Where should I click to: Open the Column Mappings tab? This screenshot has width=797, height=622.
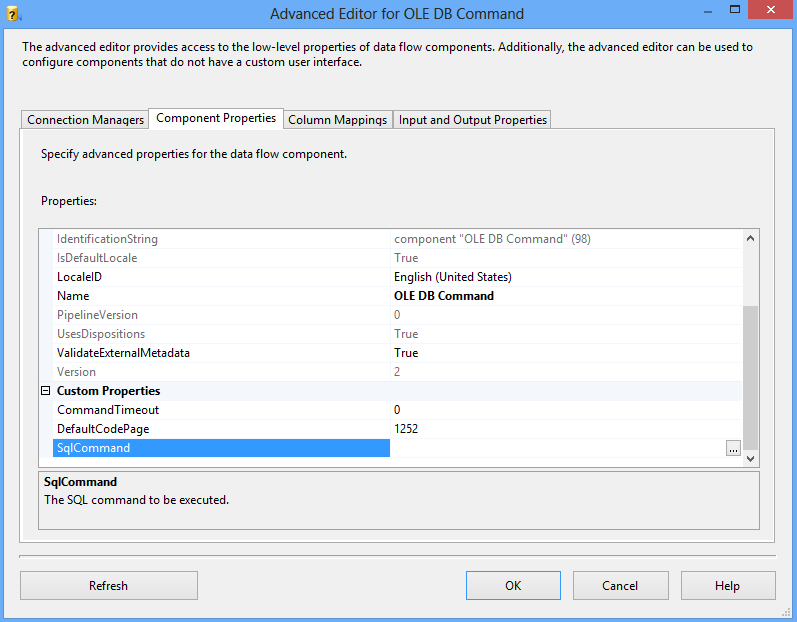tap(338, 120)
